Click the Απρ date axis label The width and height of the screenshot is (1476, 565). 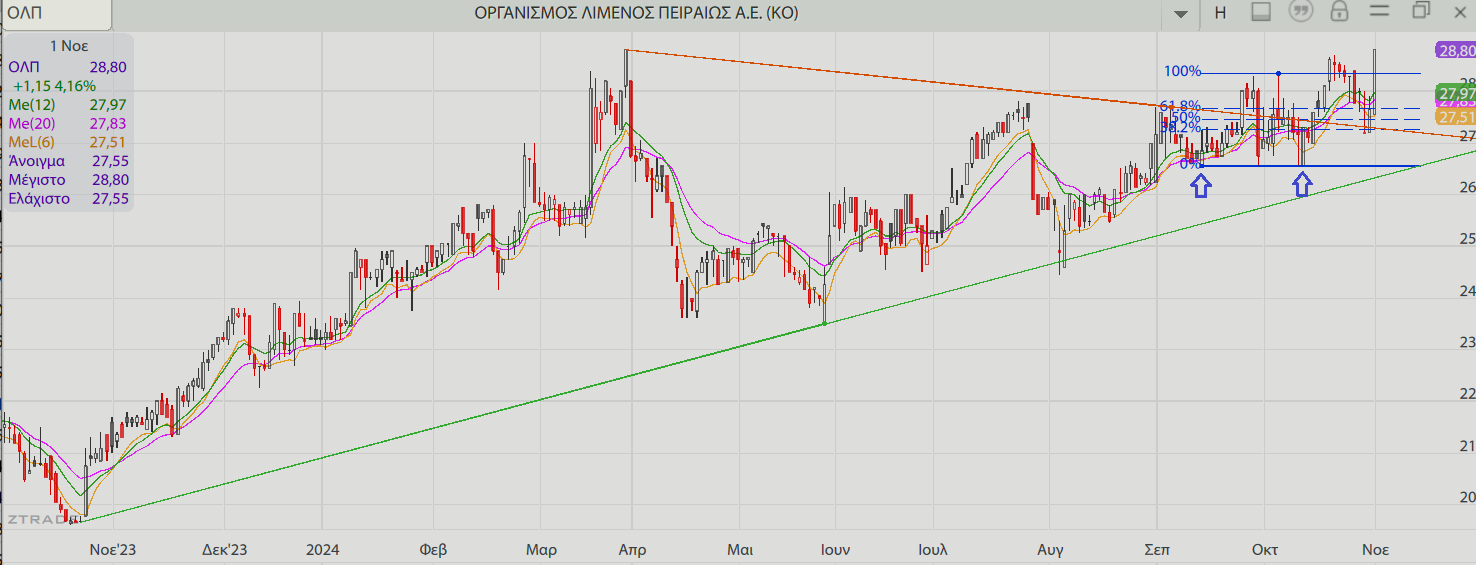point(632,549)
